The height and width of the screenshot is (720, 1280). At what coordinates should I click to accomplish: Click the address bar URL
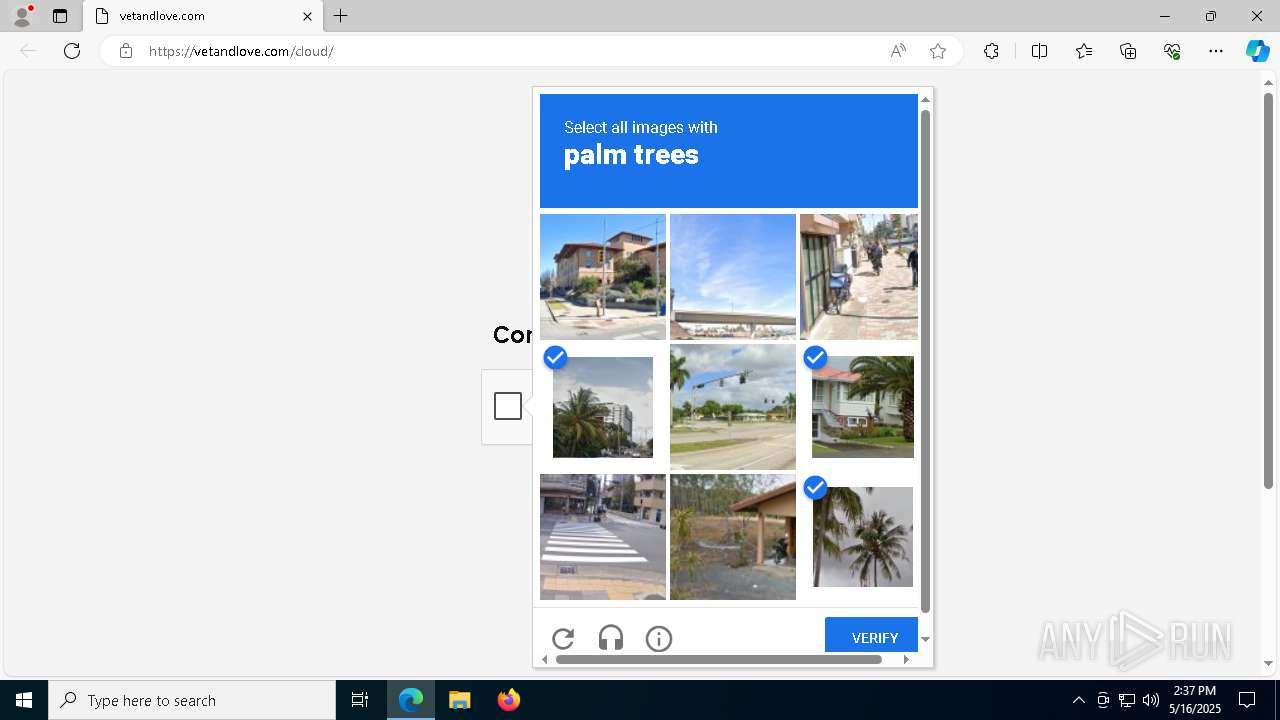[241, 51]
